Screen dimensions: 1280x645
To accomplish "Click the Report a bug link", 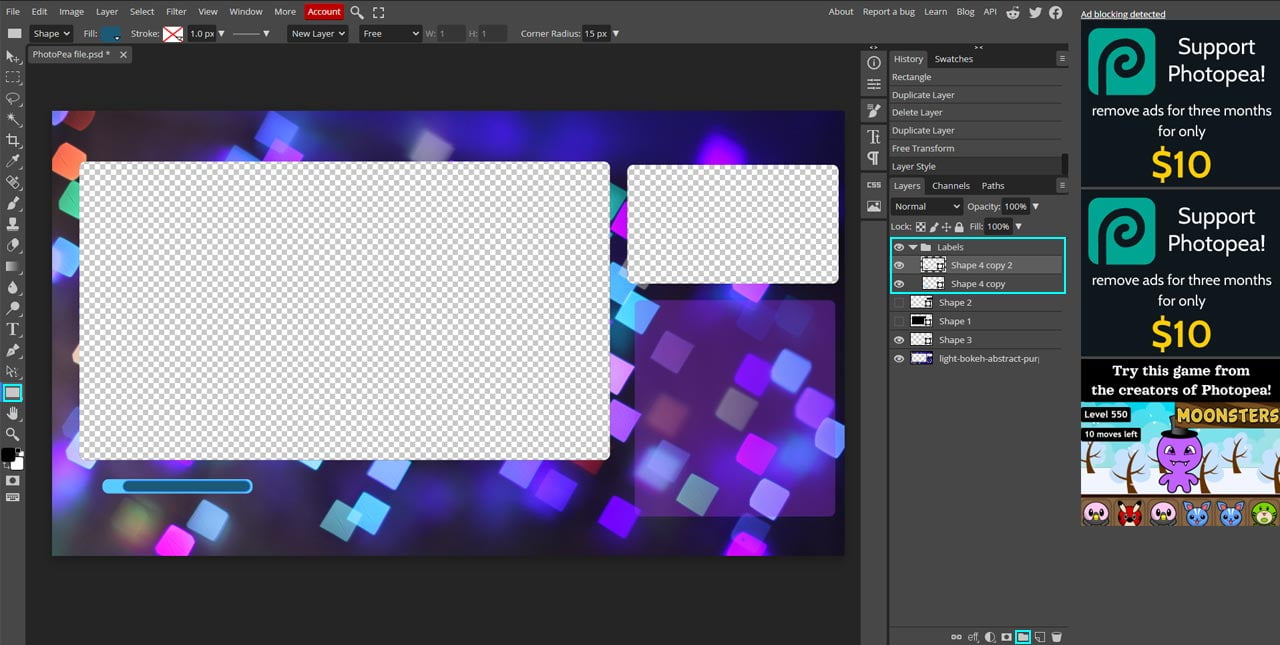I will point(888,11).
